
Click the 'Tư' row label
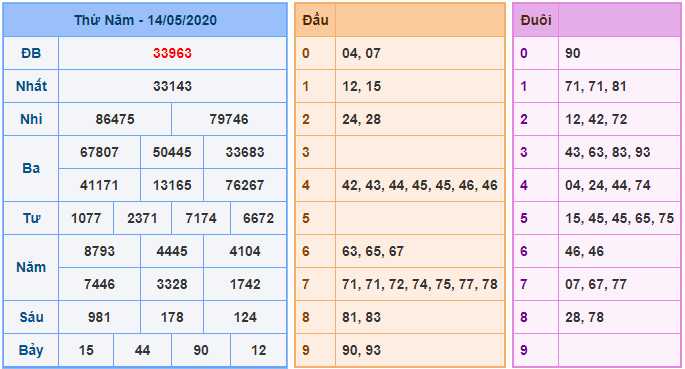point(31,218)
